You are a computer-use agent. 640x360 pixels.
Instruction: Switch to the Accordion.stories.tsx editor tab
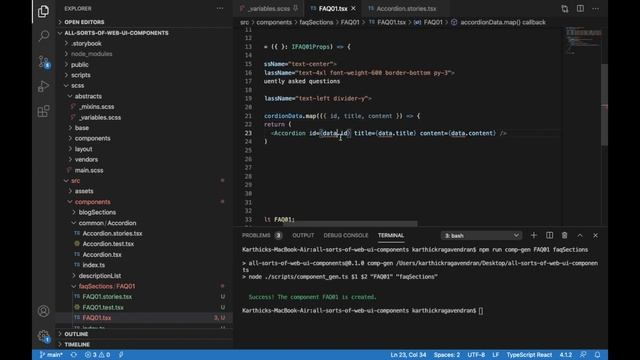[406, 9]
